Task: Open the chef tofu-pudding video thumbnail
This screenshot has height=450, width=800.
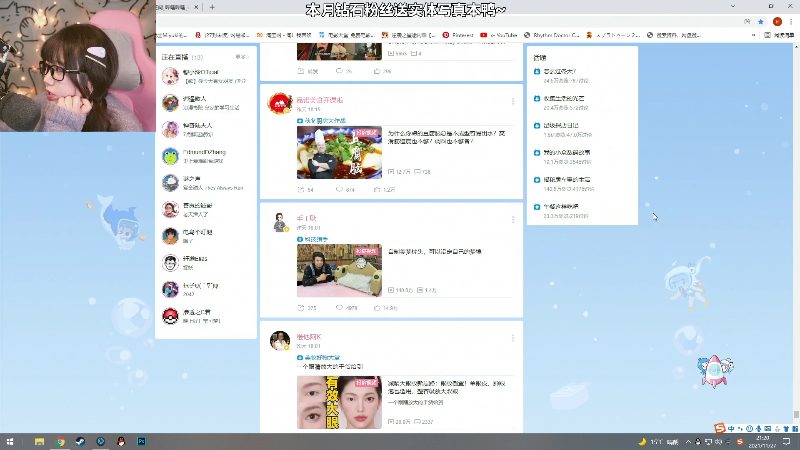Action: click(x=339, y=153)
